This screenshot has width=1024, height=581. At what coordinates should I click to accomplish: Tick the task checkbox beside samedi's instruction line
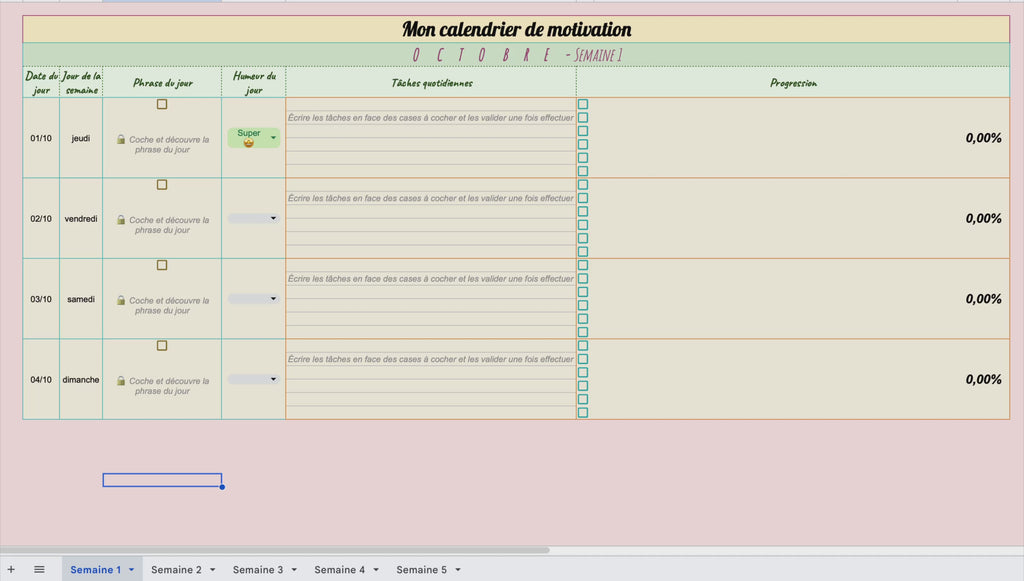(x=583, y=278)
